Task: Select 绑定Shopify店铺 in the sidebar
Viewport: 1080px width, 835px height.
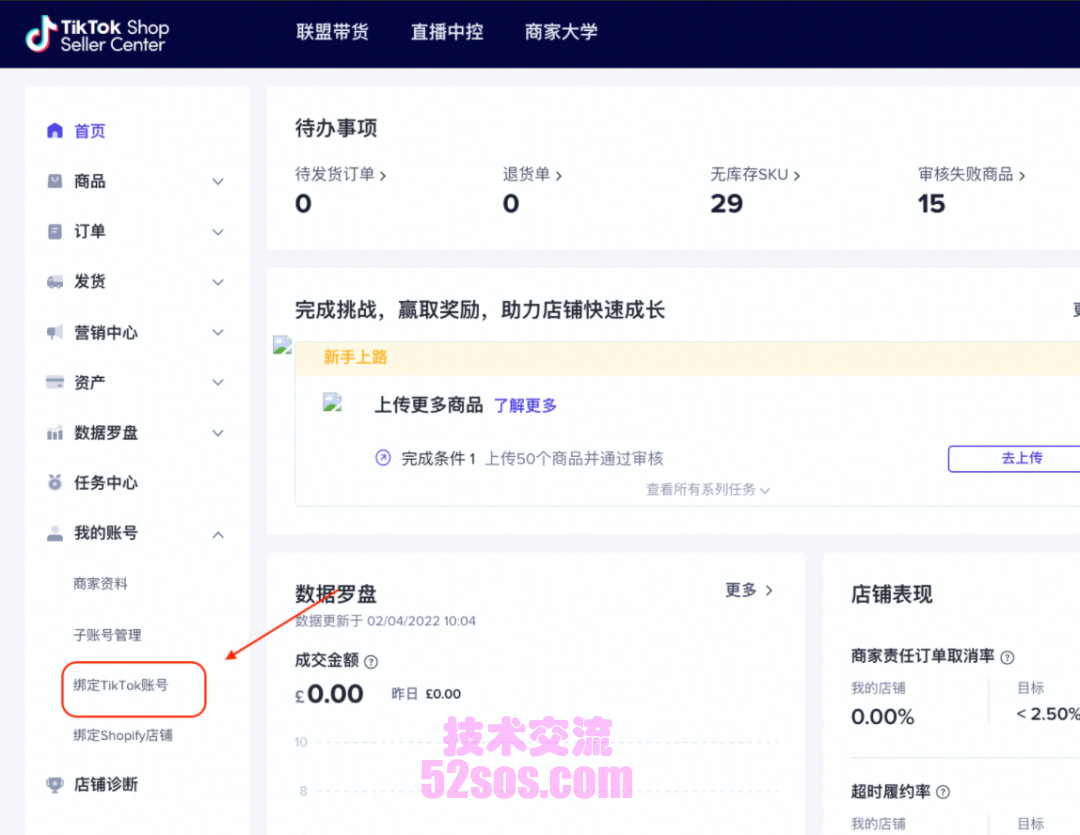Action: pos(123,736)
